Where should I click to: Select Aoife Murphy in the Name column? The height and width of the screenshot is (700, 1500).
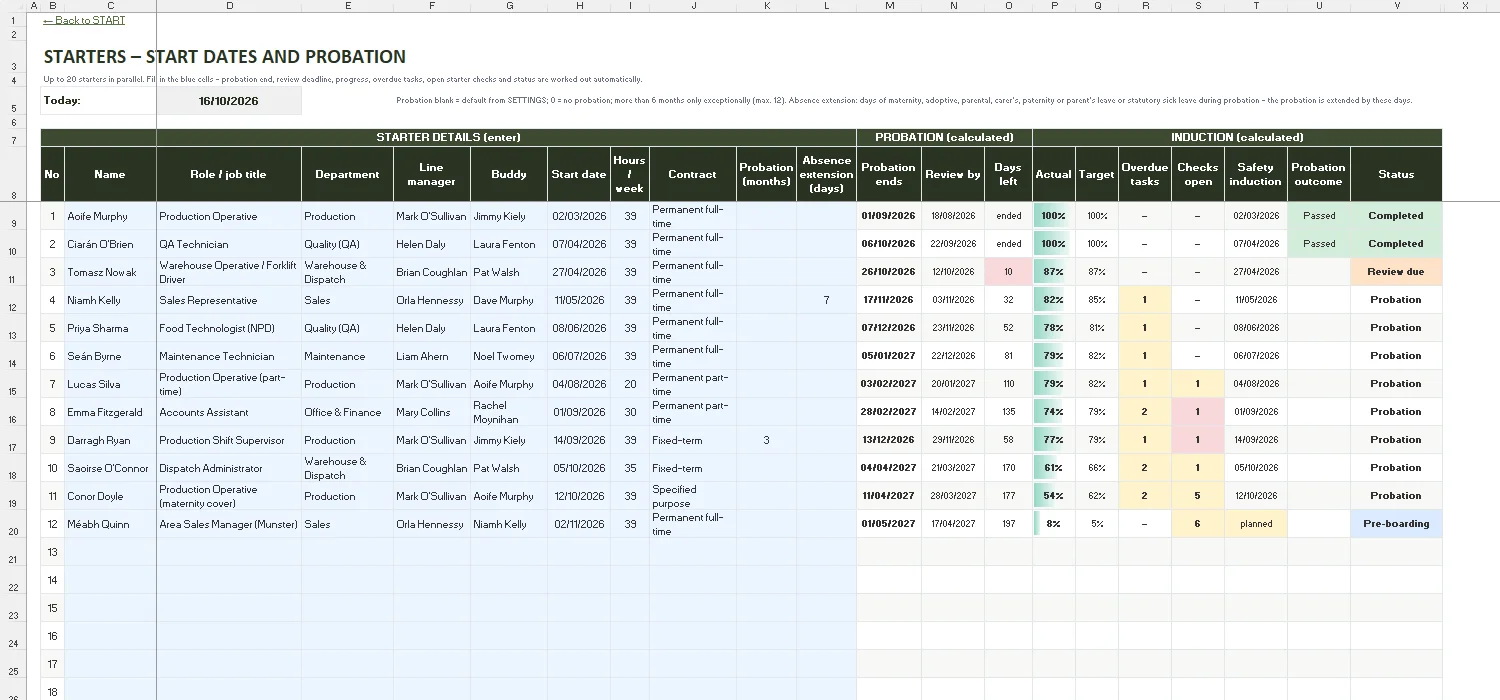110,216
